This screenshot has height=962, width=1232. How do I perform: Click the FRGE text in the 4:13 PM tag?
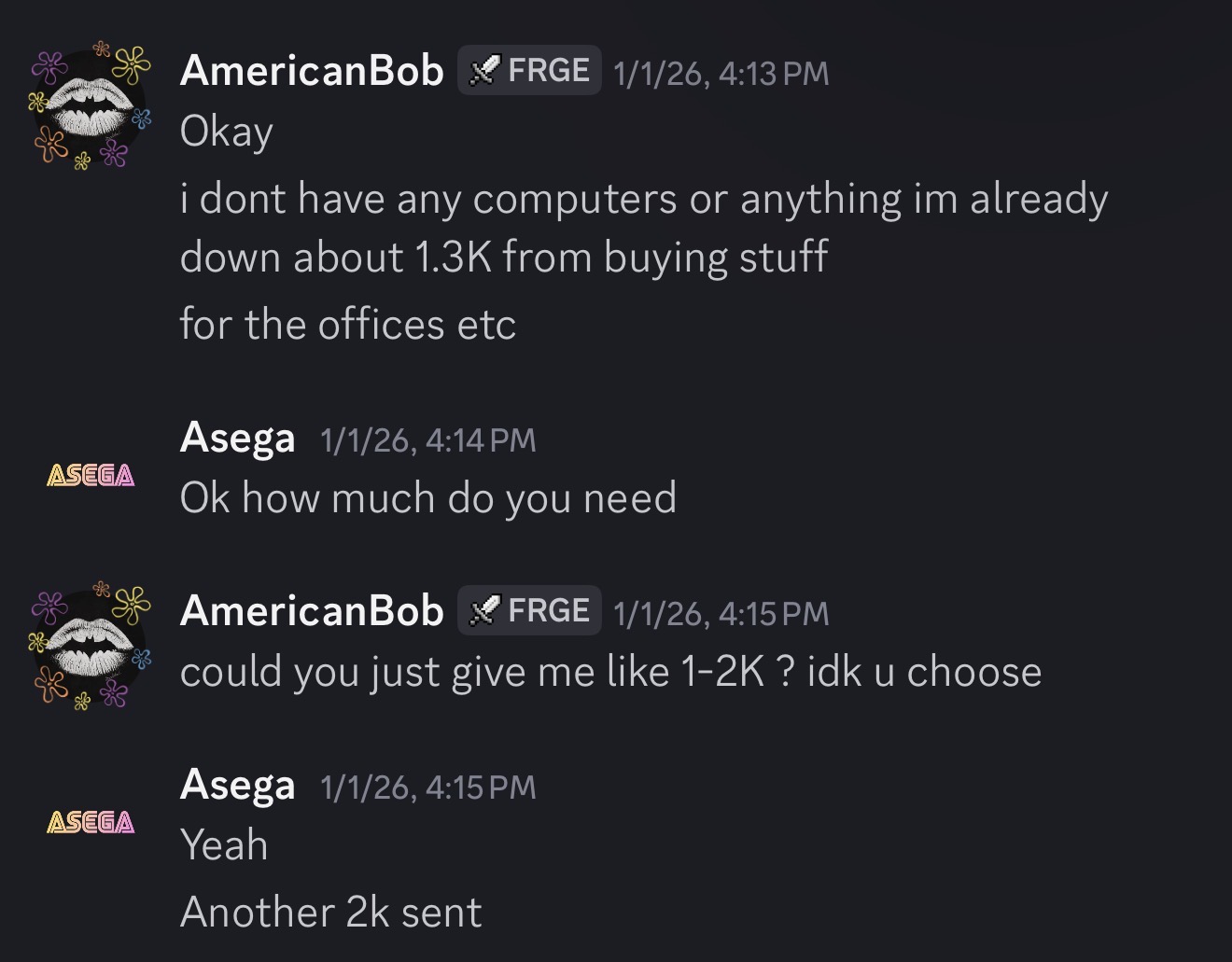click(x=549, y=71)
